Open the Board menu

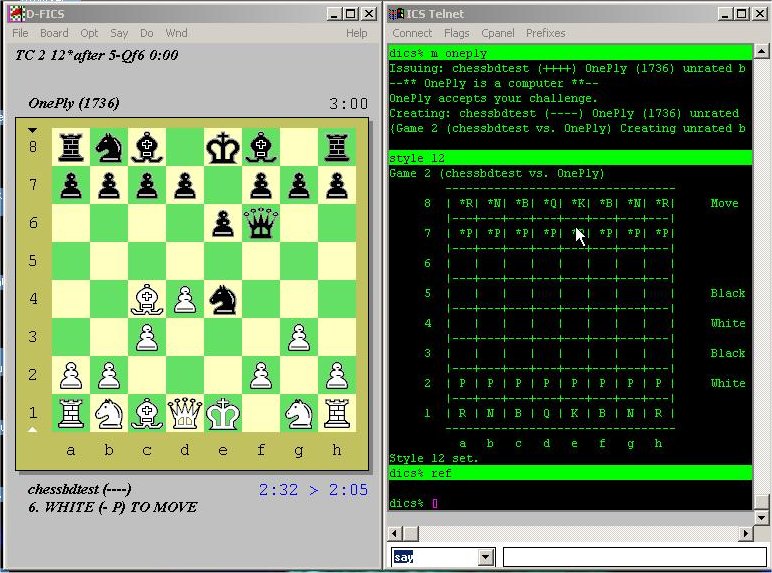coord(54,33)
